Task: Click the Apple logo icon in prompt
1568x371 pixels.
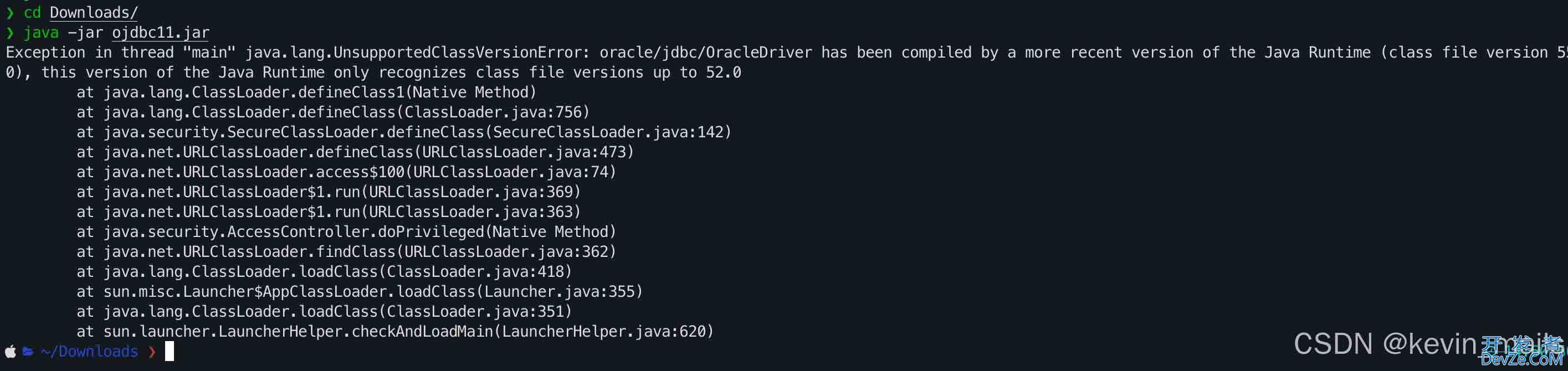Action: 11,352
